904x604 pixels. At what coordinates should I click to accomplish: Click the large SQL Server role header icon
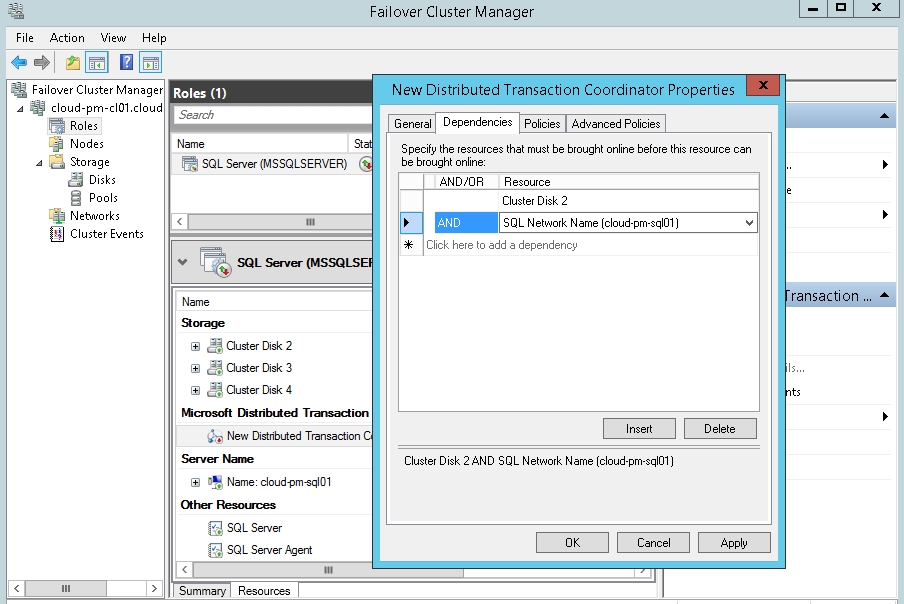(216, 262)
